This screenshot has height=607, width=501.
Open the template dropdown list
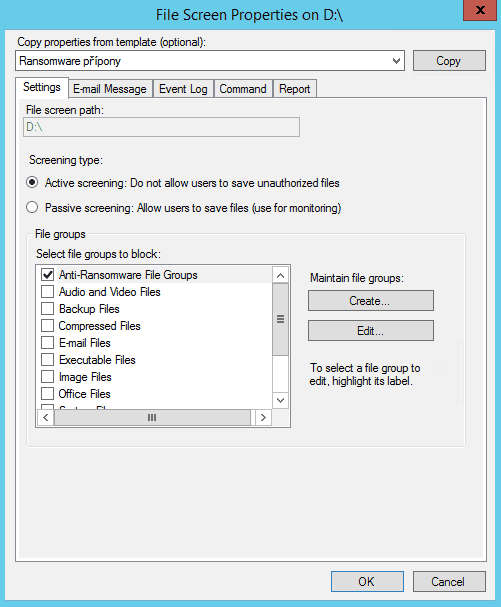point(396,61)
